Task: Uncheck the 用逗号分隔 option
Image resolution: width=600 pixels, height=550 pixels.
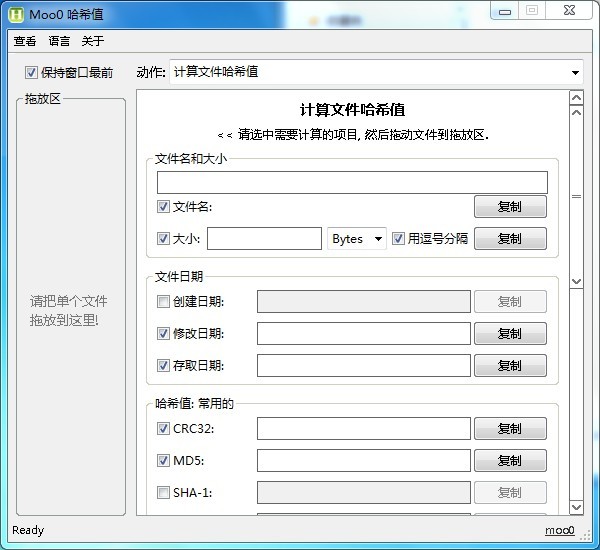Action: click(x=398, y=239)
